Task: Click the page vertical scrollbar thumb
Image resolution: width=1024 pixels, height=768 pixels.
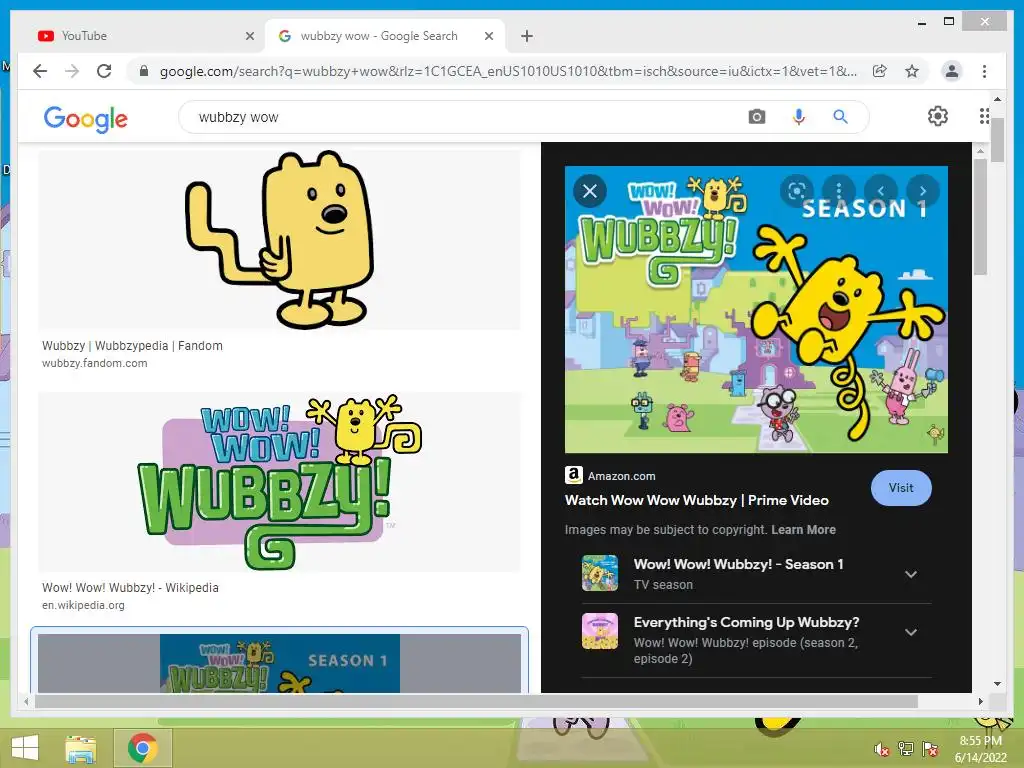Action: coord(997,140)
